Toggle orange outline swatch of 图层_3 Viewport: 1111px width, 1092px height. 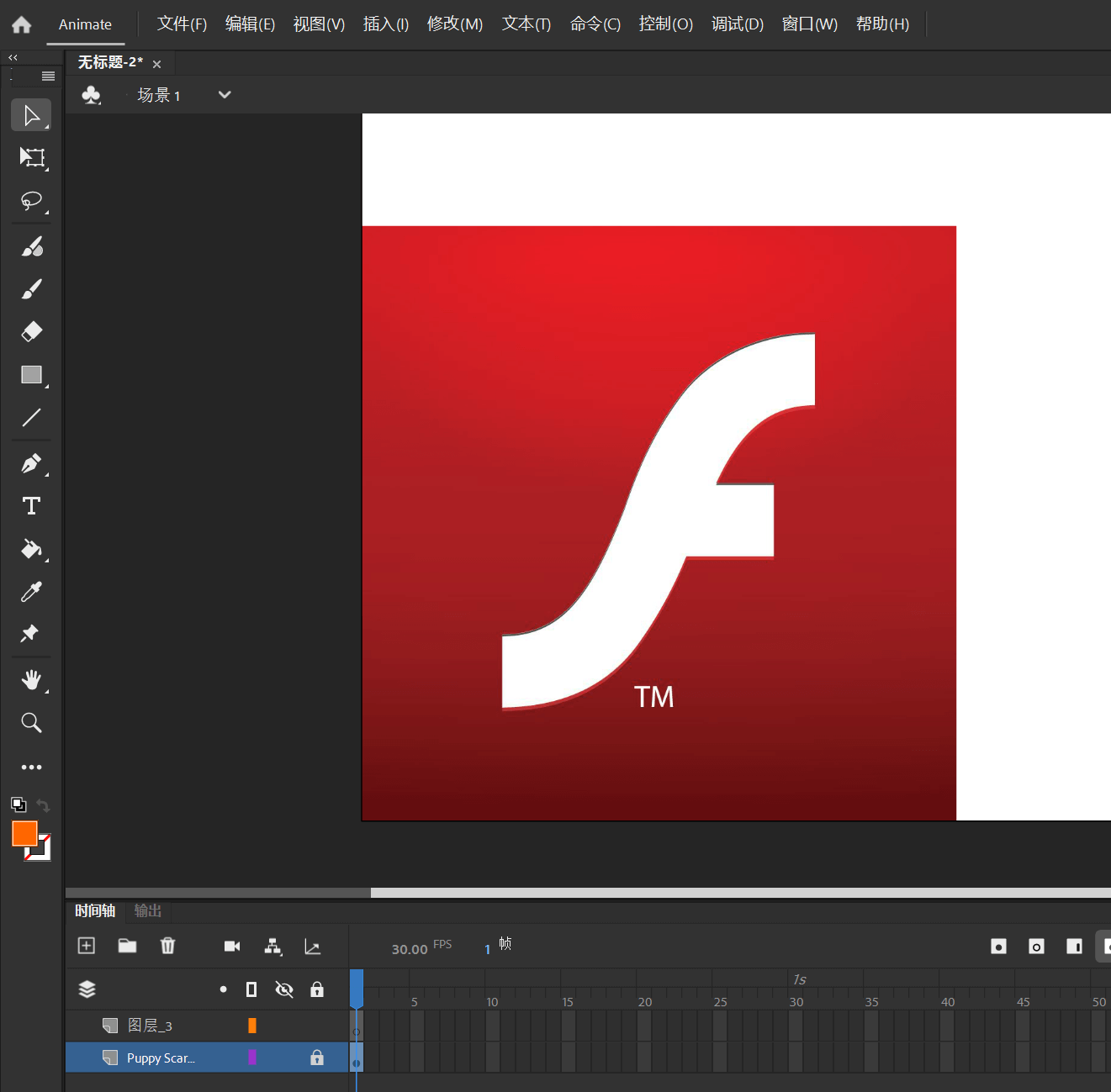(x=251, y=1026)
